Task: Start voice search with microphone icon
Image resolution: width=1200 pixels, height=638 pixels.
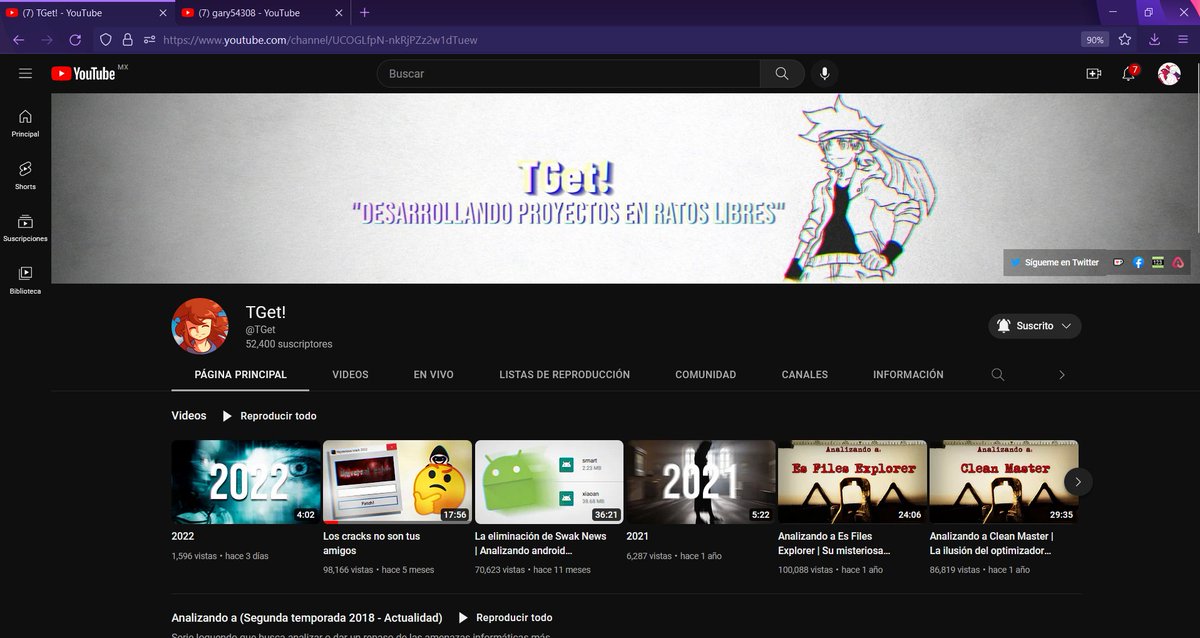Action: pos(824,74)
